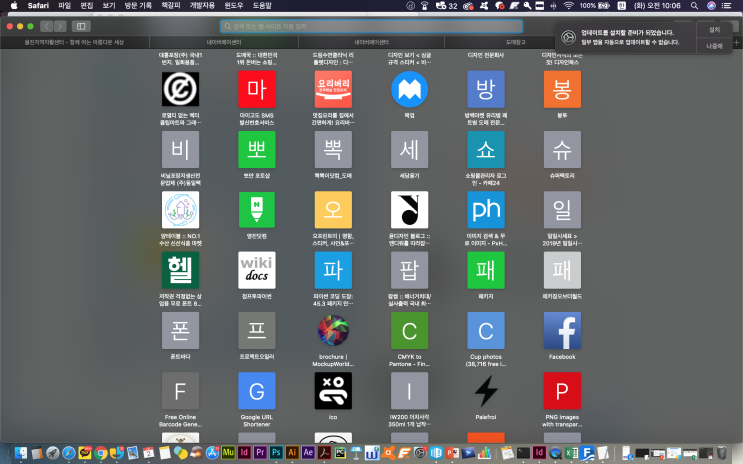Click 나중에 in the update notification
The image size is (743, 464).
pyautogui.click(x=714, y=46)
